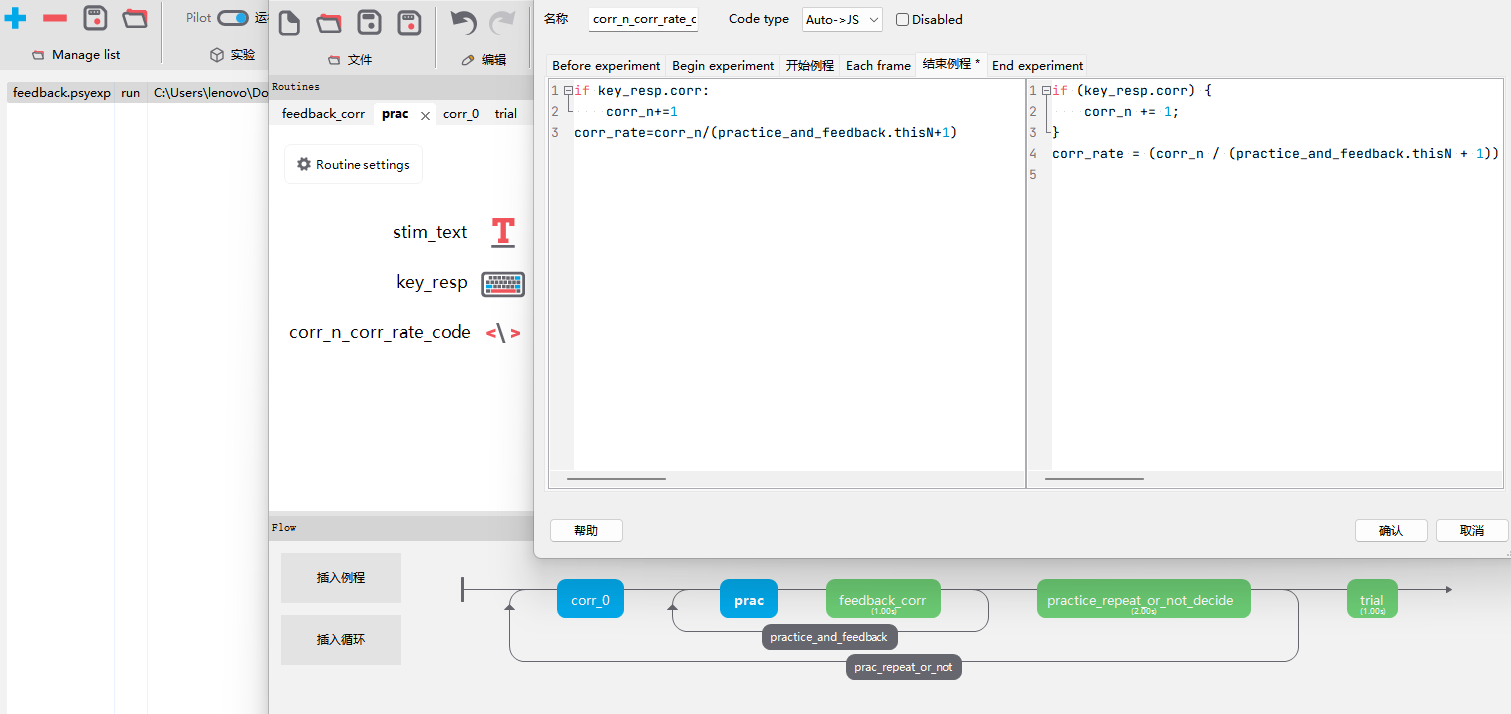Screen dimensions: 1511x714
Task: Toggle the Pilot mode switch
Action: 232,18
